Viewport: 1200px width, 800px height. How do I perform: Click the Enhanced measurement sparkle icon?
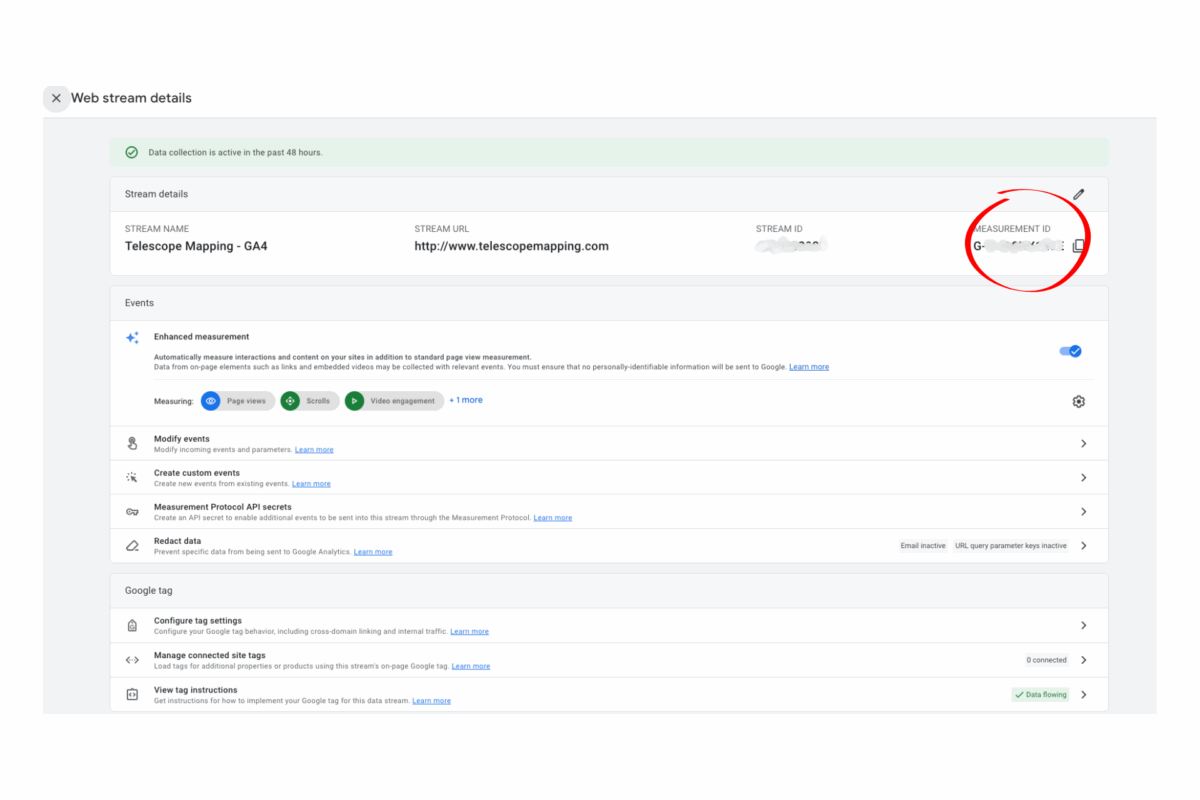click(x=132, y=338)
